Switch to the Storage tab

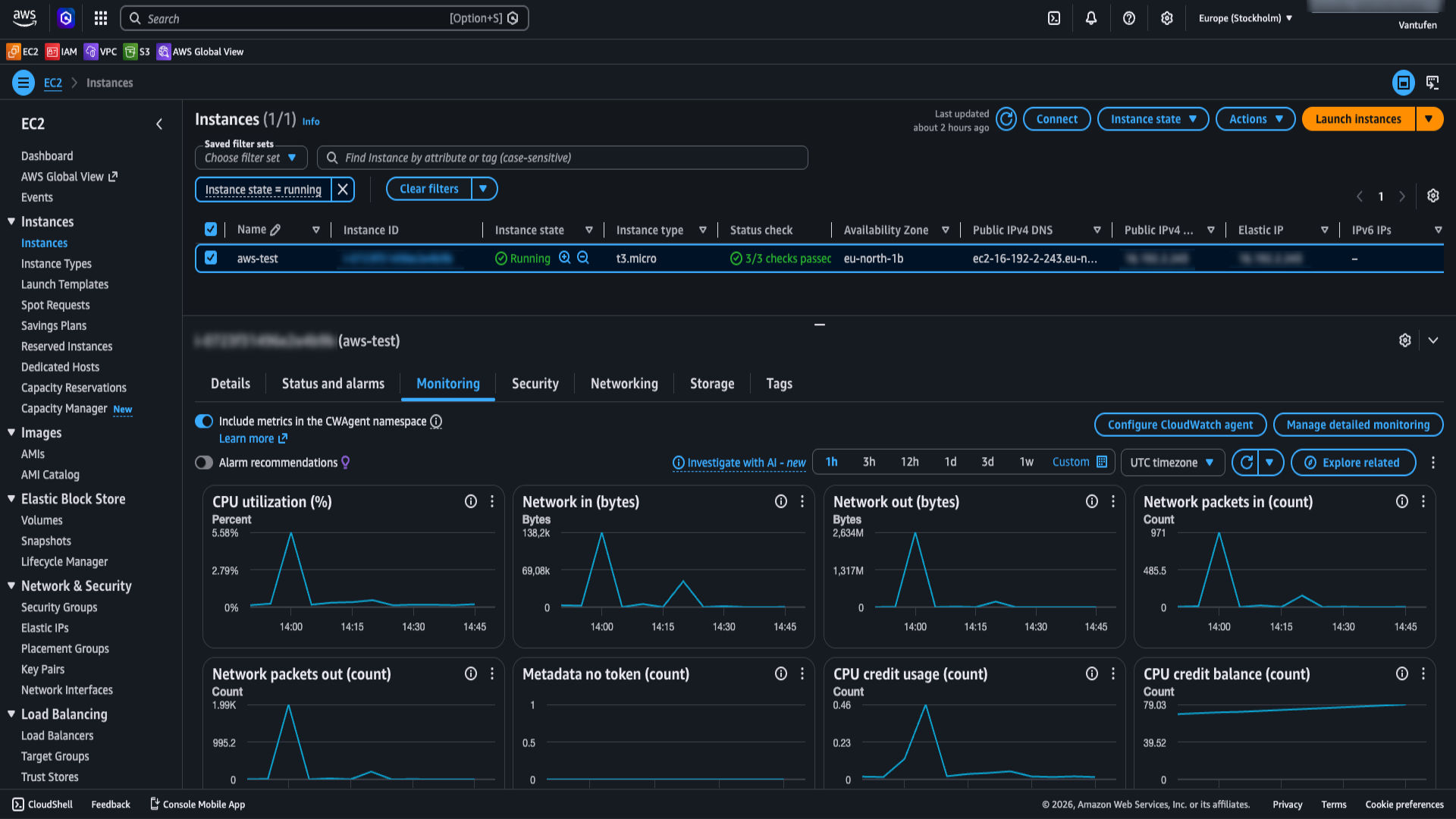point(712,384)
